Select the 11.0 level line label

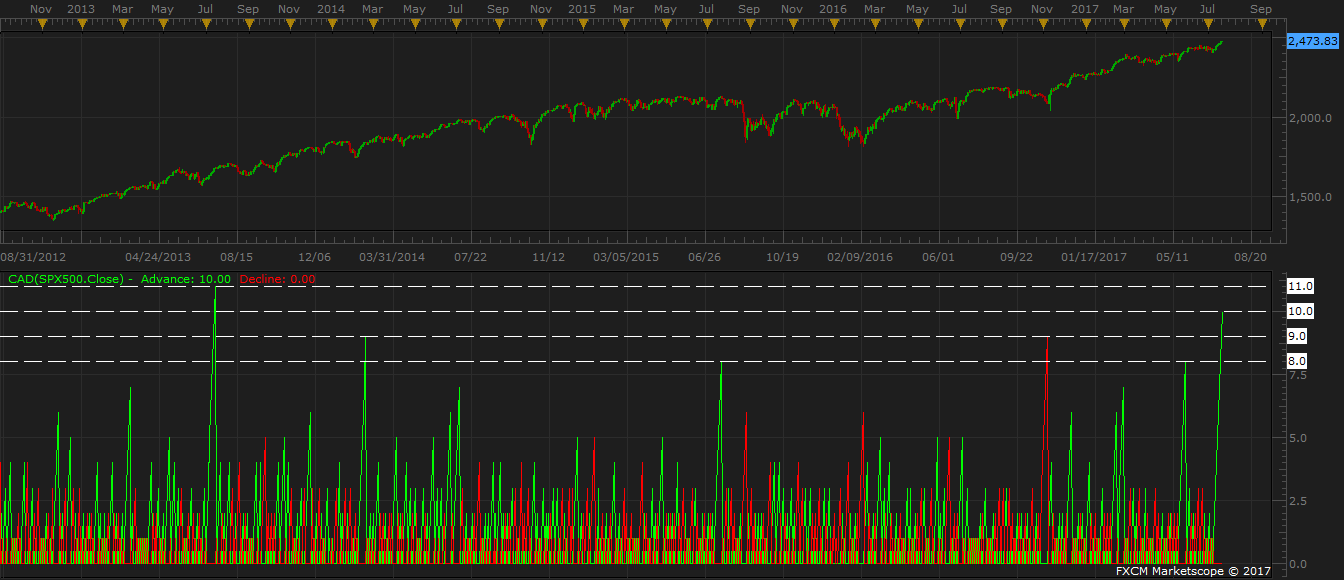click(x=1299, y=286)
